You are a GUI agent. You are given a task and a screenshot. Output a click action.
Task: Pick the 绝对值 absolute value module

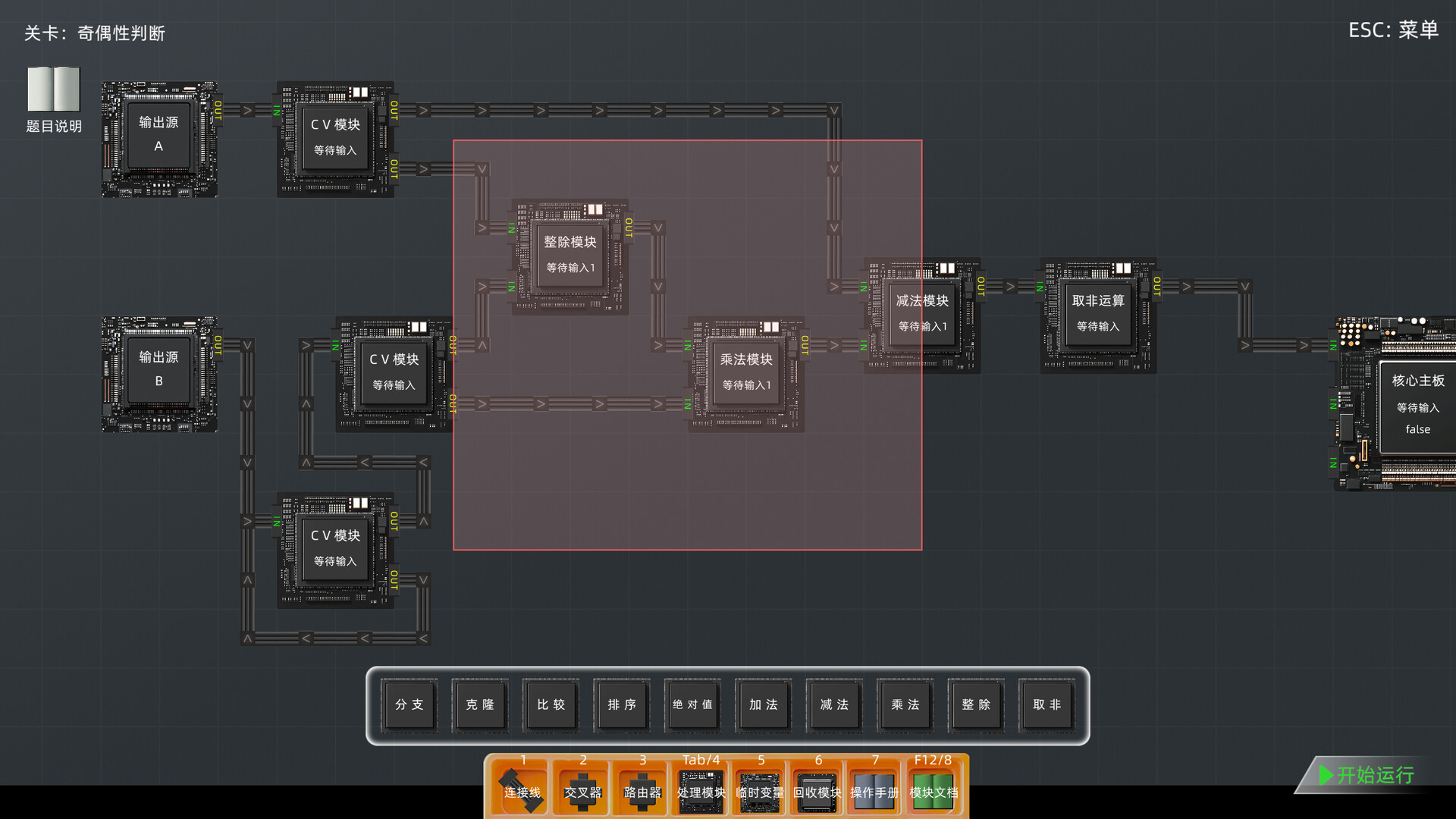click(x=692, y=705)
